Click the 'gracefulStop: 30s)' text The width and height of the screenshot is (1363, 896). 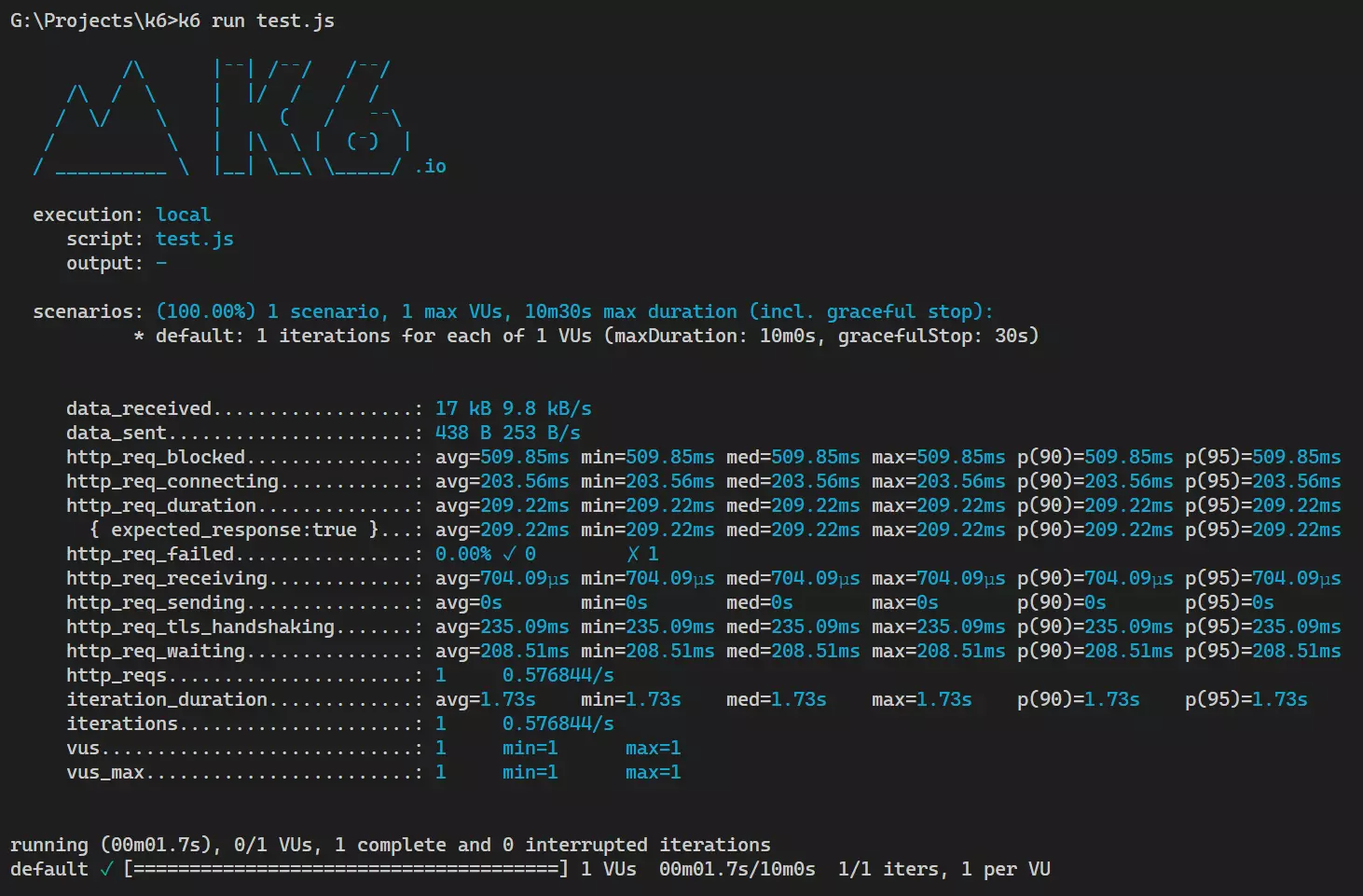(938, 336)
